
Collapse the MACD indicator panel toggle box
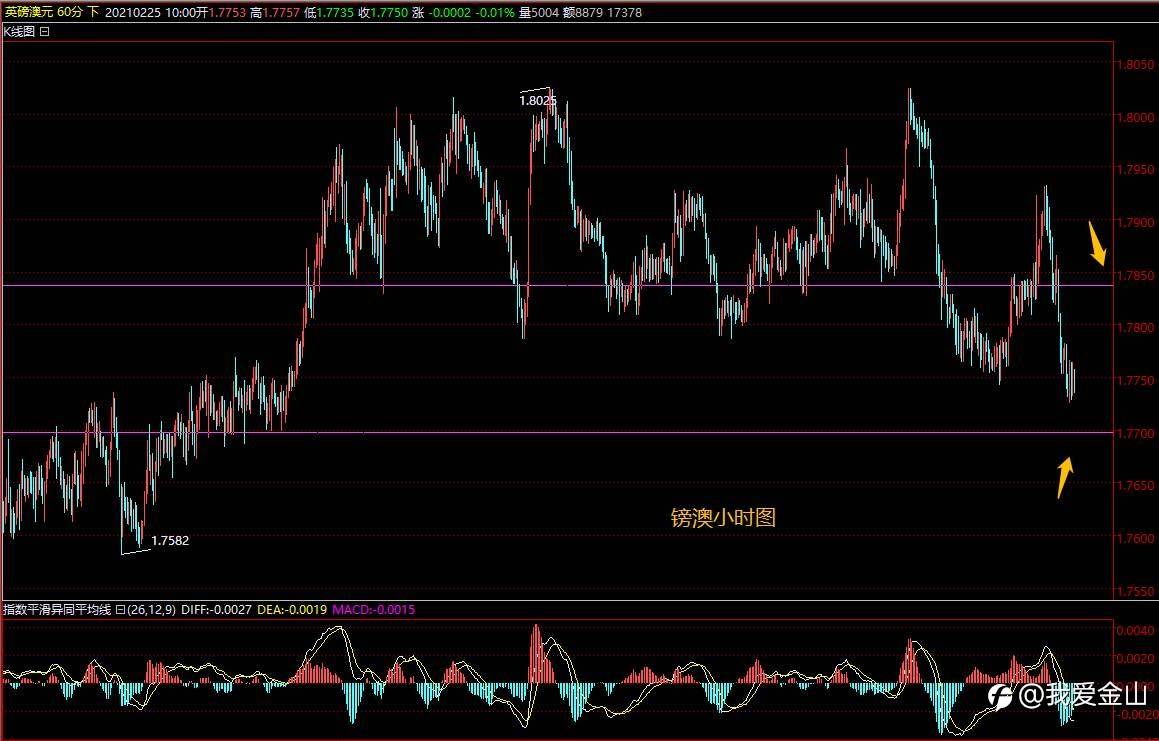[120, 610]
